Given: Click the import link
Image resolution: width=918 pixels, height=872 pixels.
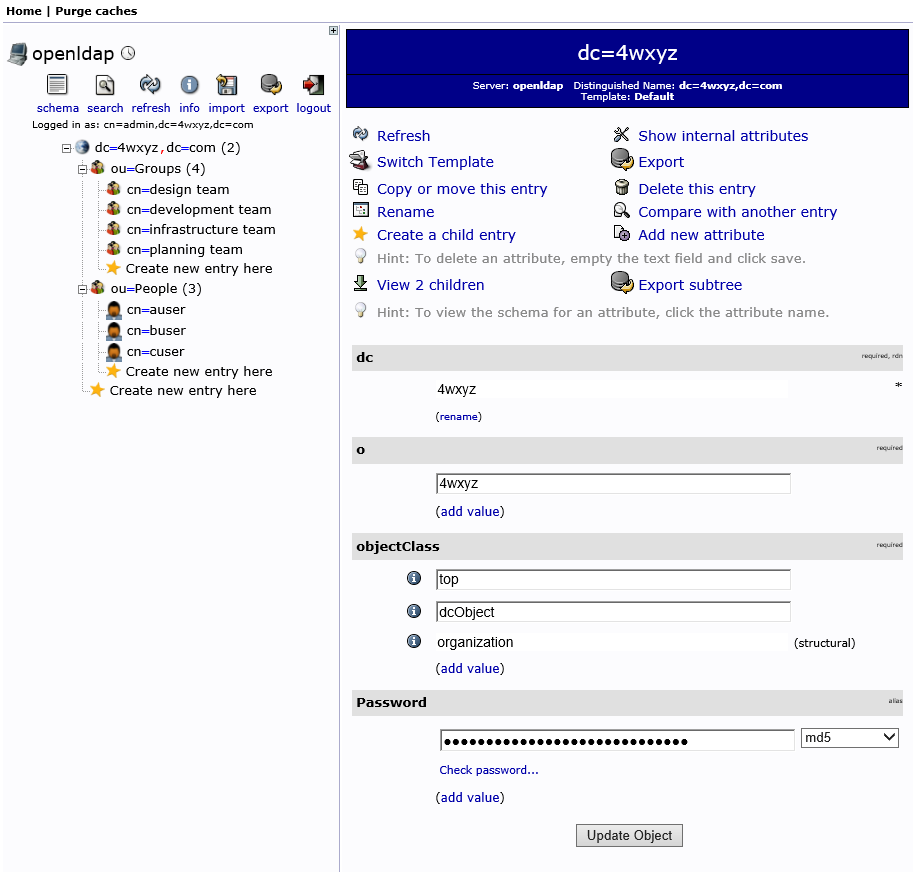Looking at the screenshot, I should pos(227,108).
